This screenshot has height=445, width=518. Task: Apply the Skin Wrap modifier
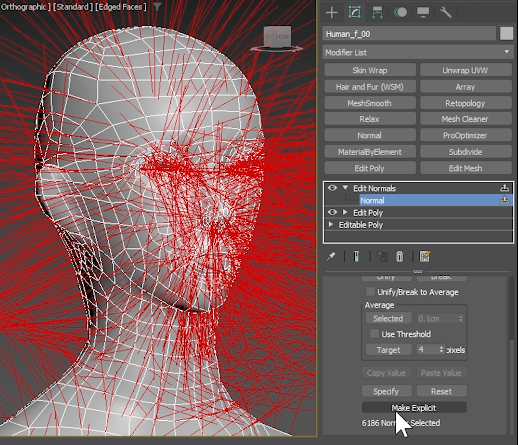pos(370,70)
